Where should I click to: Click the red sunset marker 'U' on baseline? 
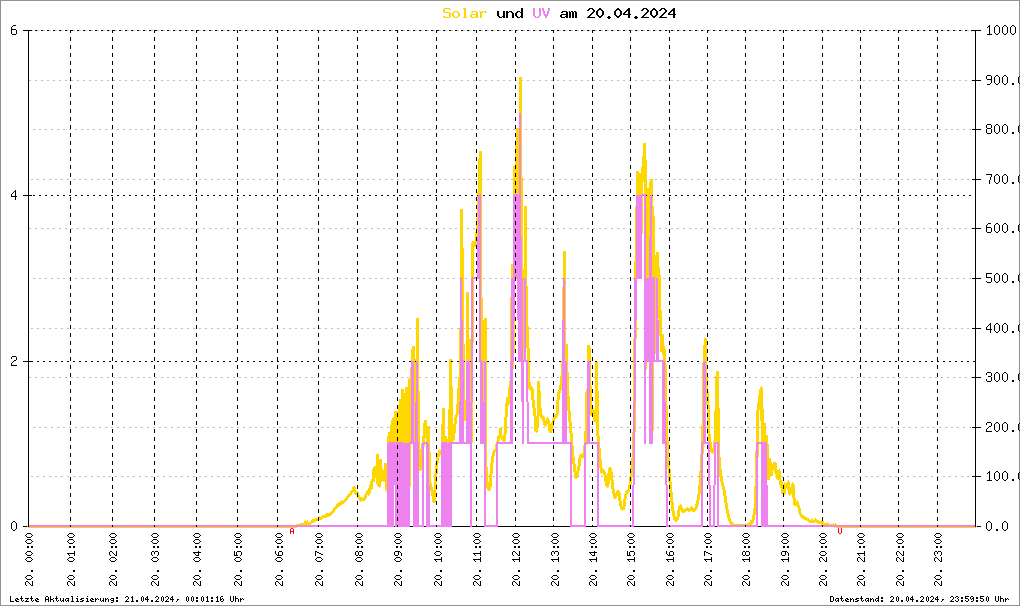(x=840, y=531)
